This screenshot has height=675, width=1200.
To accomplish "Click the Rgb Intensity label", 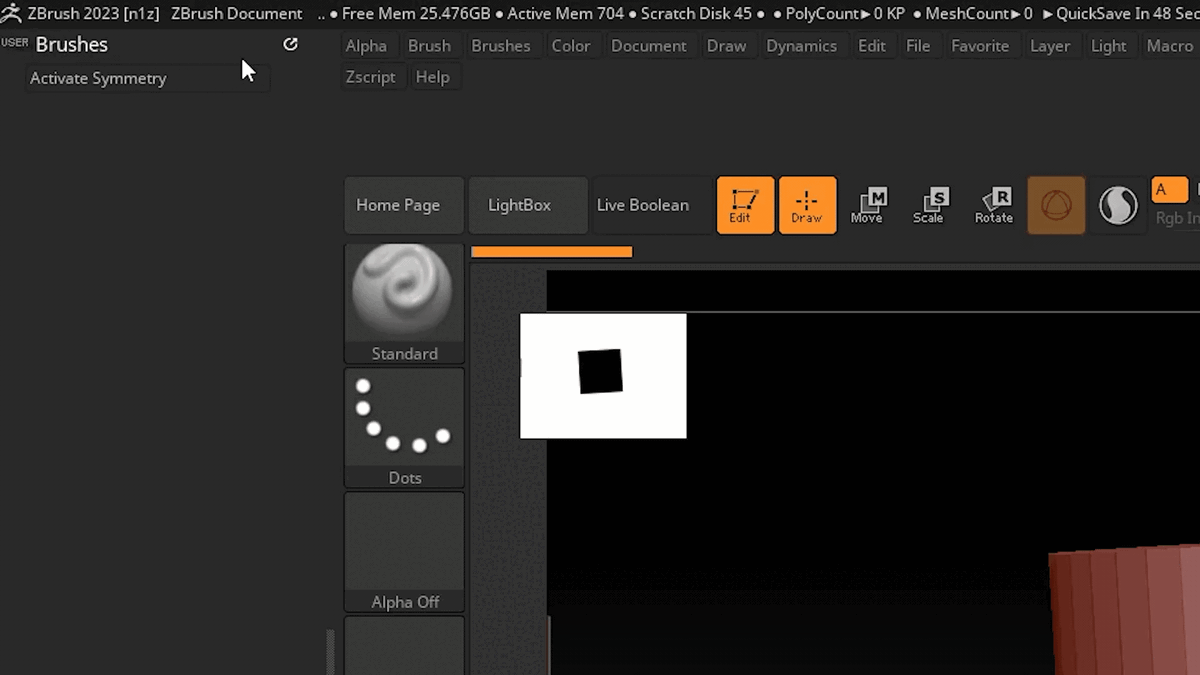I will click(x=1177, y=218).
